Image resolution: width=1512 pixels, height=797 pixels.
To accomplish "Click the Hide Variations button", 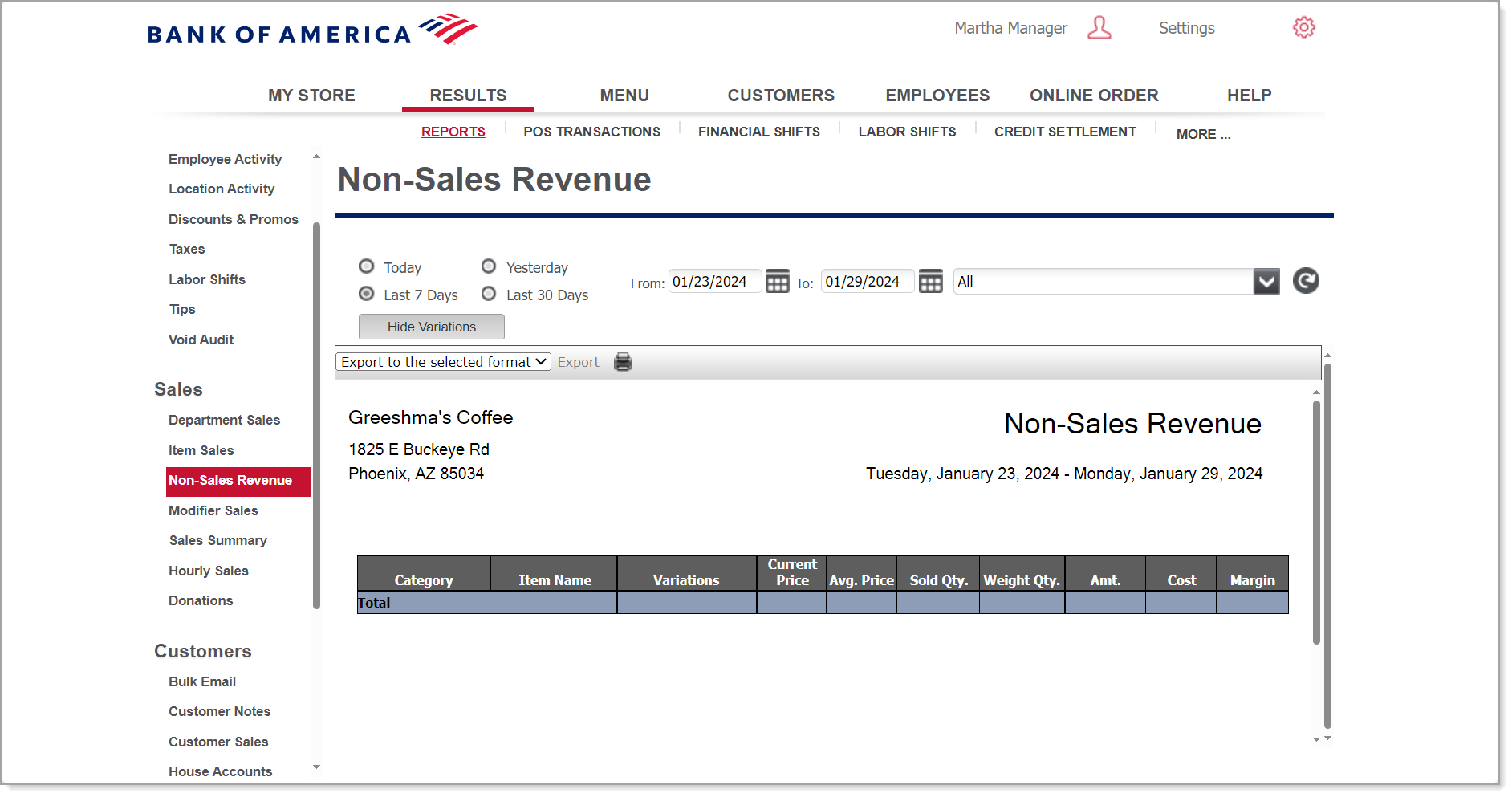I will pyautogui.click(x=432, y=327).
